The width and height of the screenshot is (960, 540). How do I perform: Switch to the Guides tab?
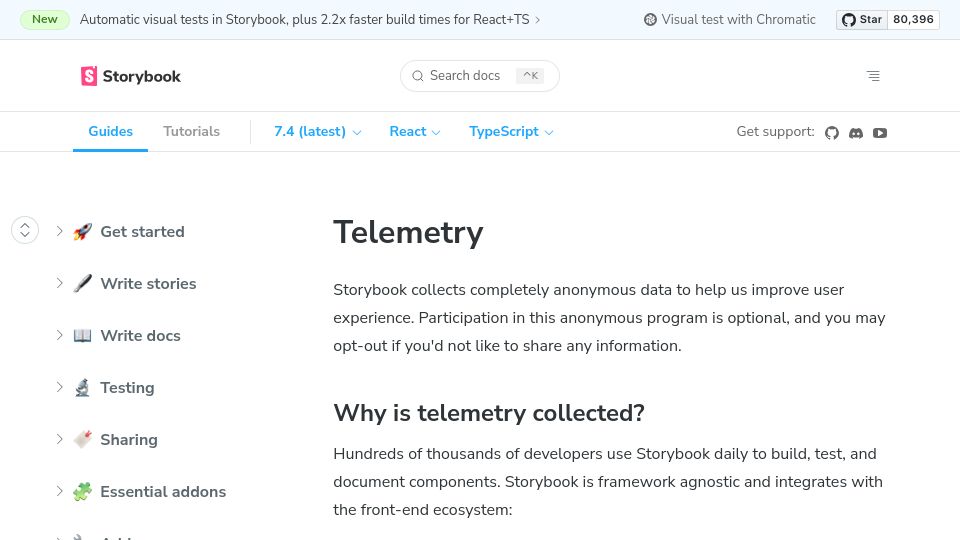point(110,132)
